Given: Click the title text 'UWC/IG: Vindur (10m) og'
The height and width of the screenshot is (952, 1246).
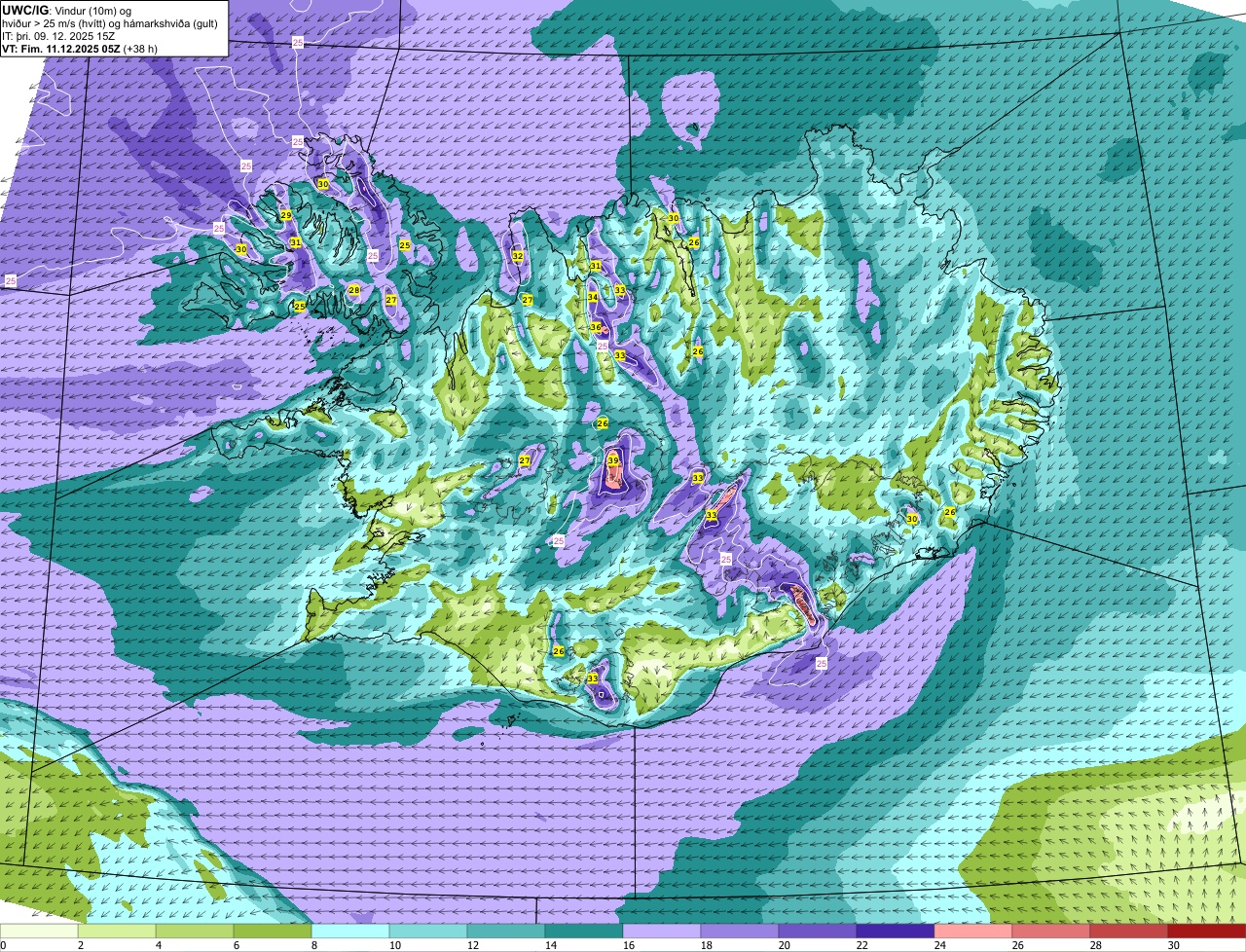Looking at the screenshot, I should click(x=66, y=10).
